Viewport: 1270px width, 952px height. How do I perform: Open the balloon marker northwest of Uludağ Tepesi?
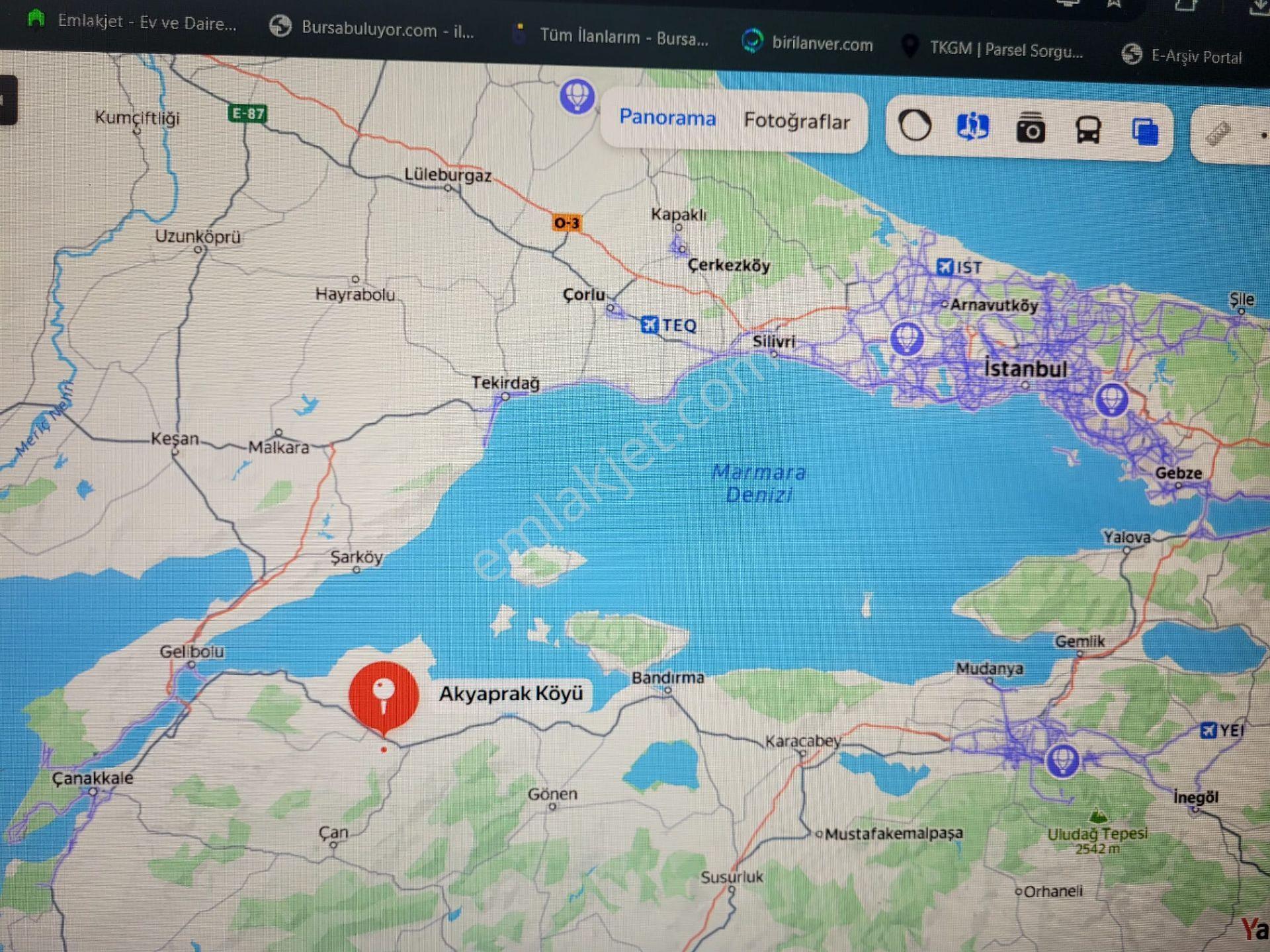pyautogui.click(x=1062, y=760)
